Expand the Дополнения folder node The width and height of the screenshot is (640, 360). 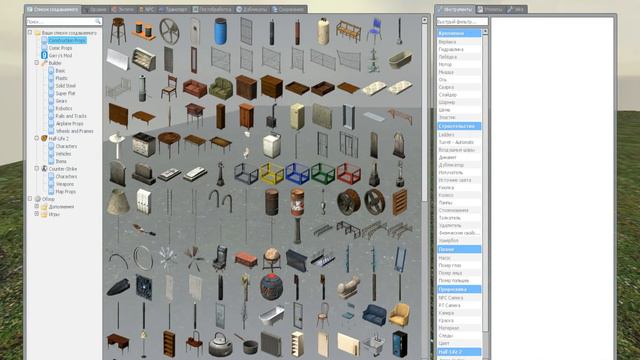[37, 207]
